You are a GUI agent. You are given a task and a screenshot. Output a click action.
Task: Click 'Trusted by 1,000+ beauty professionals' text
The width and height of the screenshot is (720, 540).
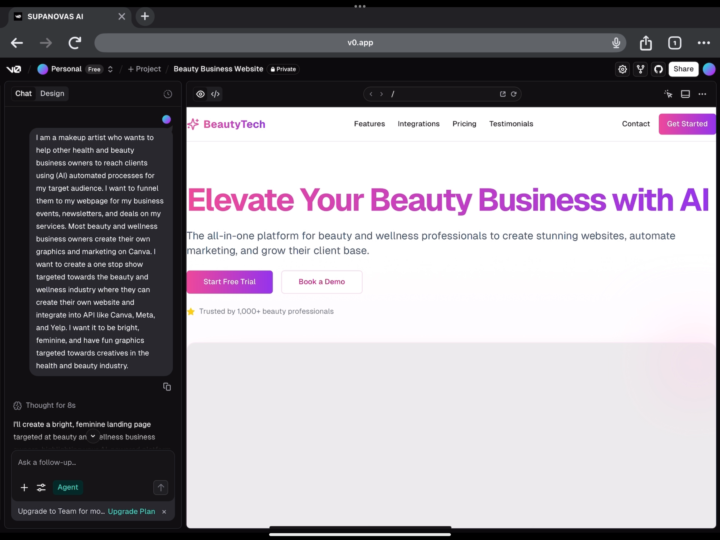[x=266, y=311]
